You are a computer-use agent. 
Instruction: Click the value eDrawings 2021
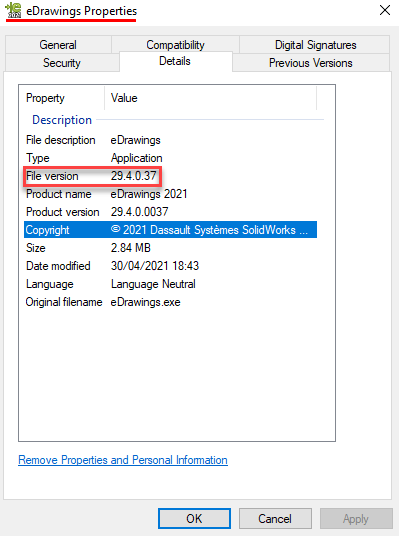point(149,194)
